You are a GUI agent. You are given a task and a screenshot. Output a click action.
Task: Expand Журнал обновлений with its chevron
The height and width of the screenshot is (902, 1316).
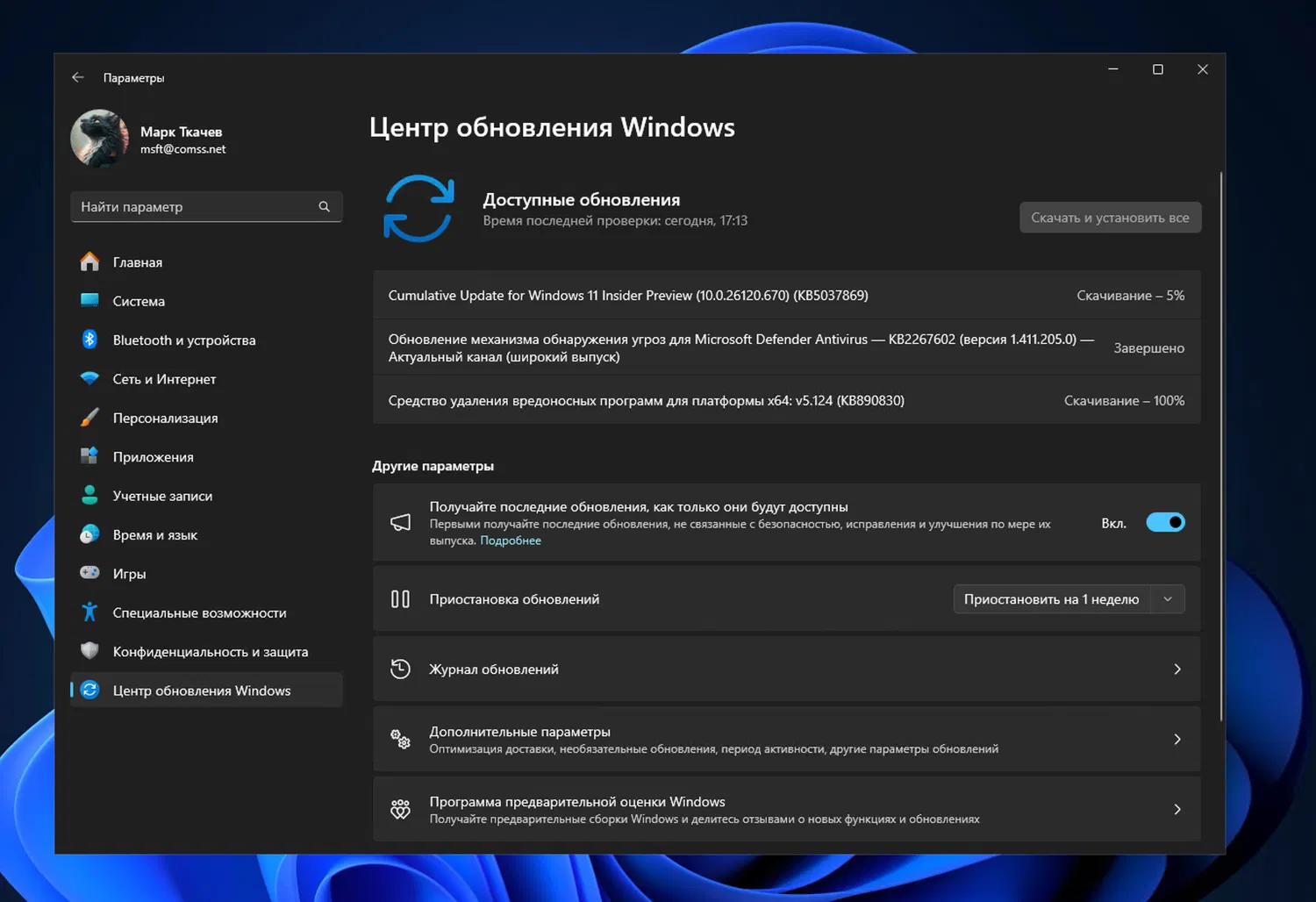pyautogui.click(x=1177, y=669)
